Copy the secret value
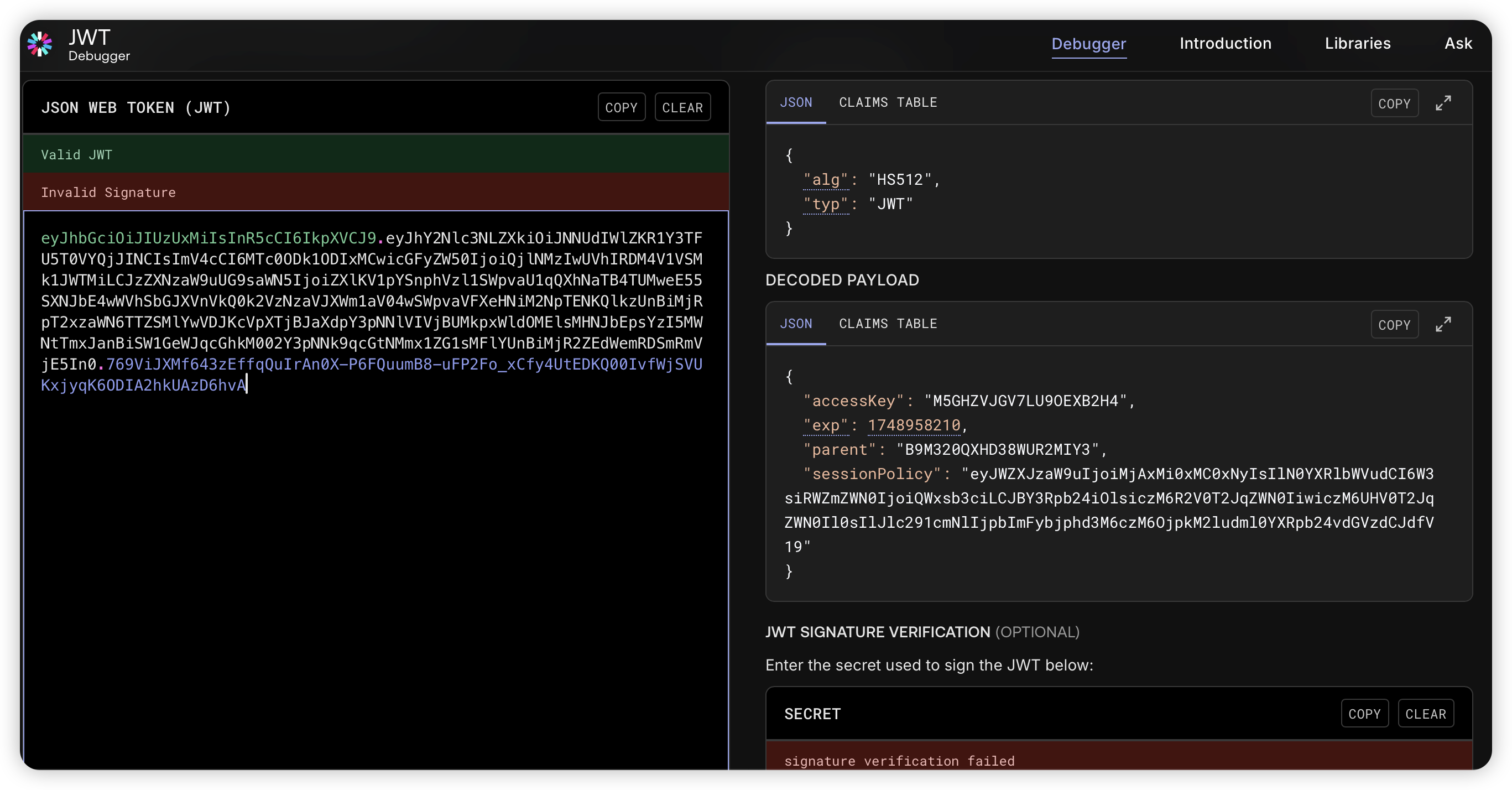 1365,713
